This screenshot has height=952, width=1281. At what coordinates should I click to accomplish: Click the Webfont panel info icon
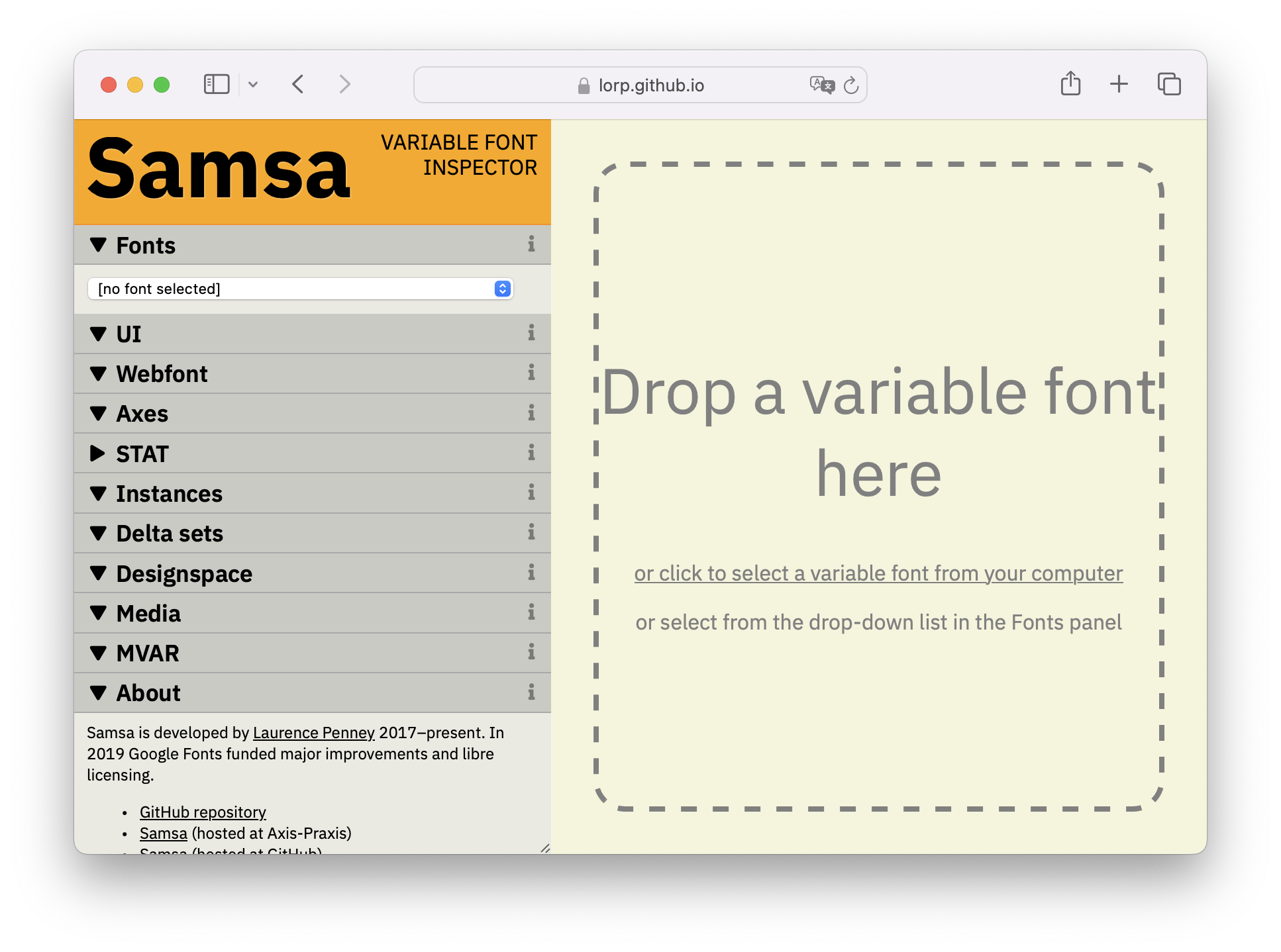pos(531,373)
